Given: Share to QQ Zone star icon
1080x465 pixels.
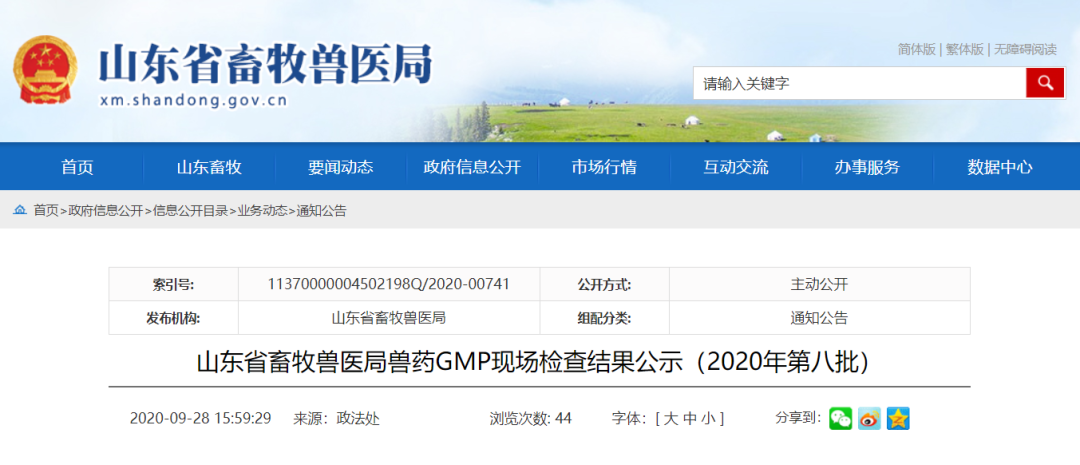Looking at the screenshot, I should pos(898,418).
